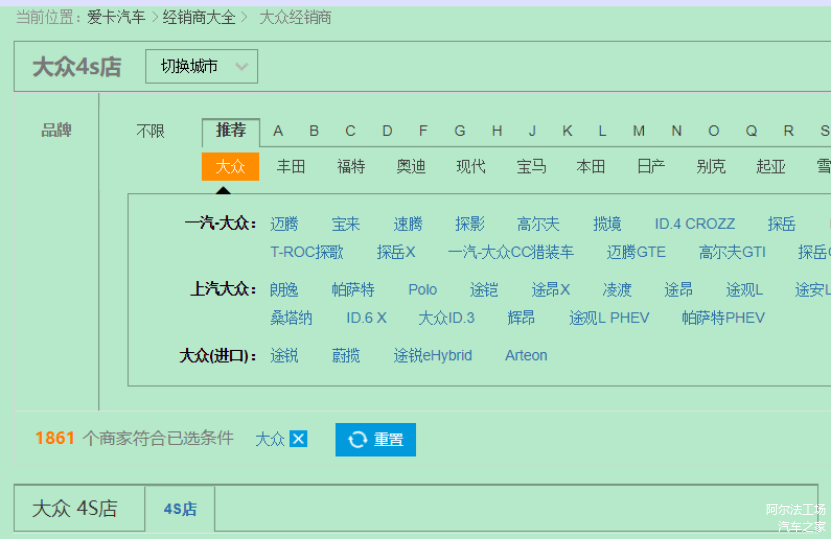The width and height of the screenshot is (831, 540).
Task: Open the 途观L PHEV model link
Action: coord(609,318)
